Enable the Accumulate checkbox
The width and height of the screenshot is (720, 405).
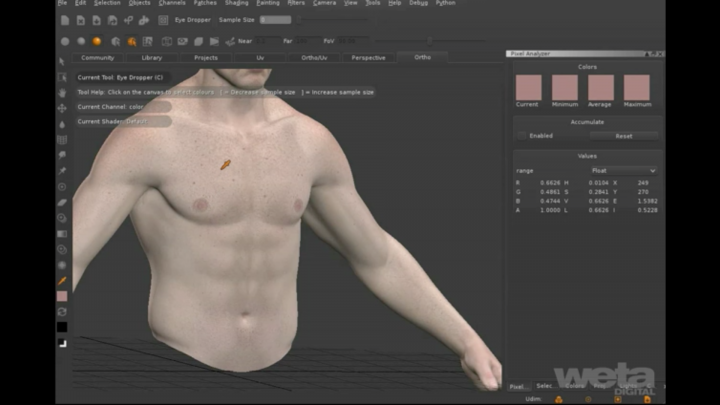(x=522, y=135)
